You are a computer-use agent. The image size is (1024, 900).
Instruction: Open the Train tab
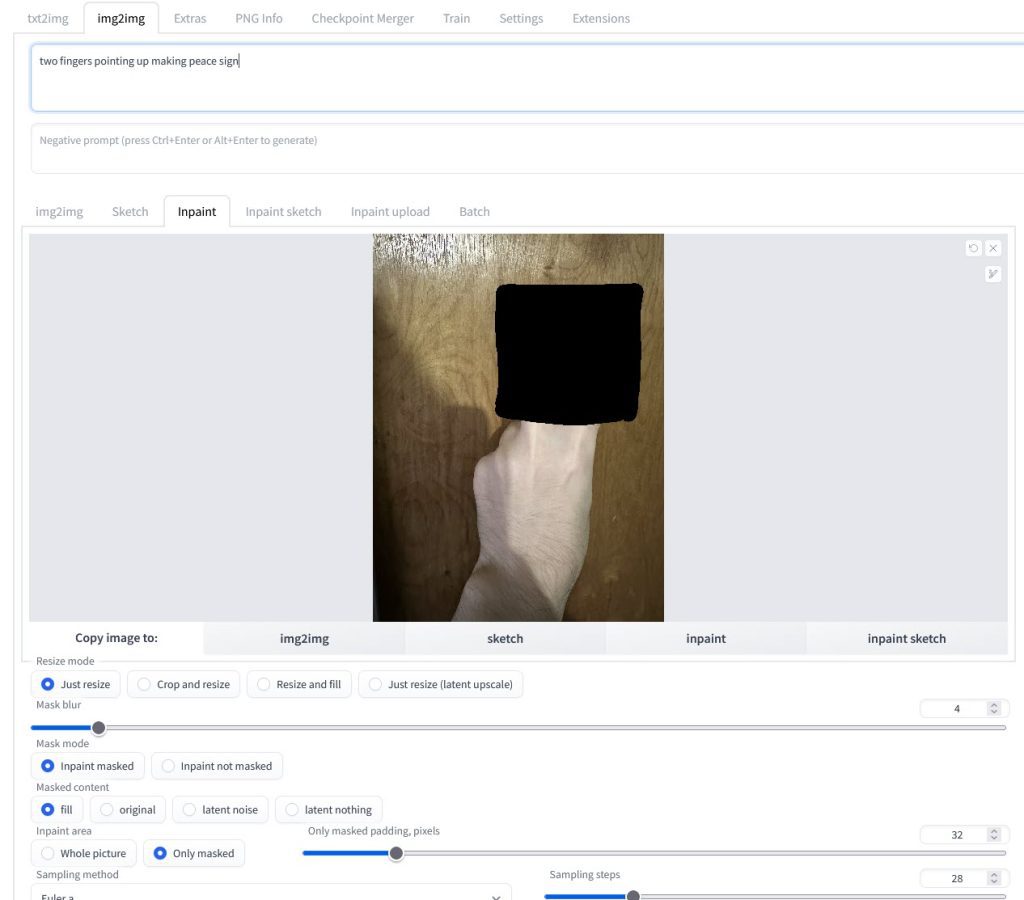pyautogui.click(x=456, y=18)
